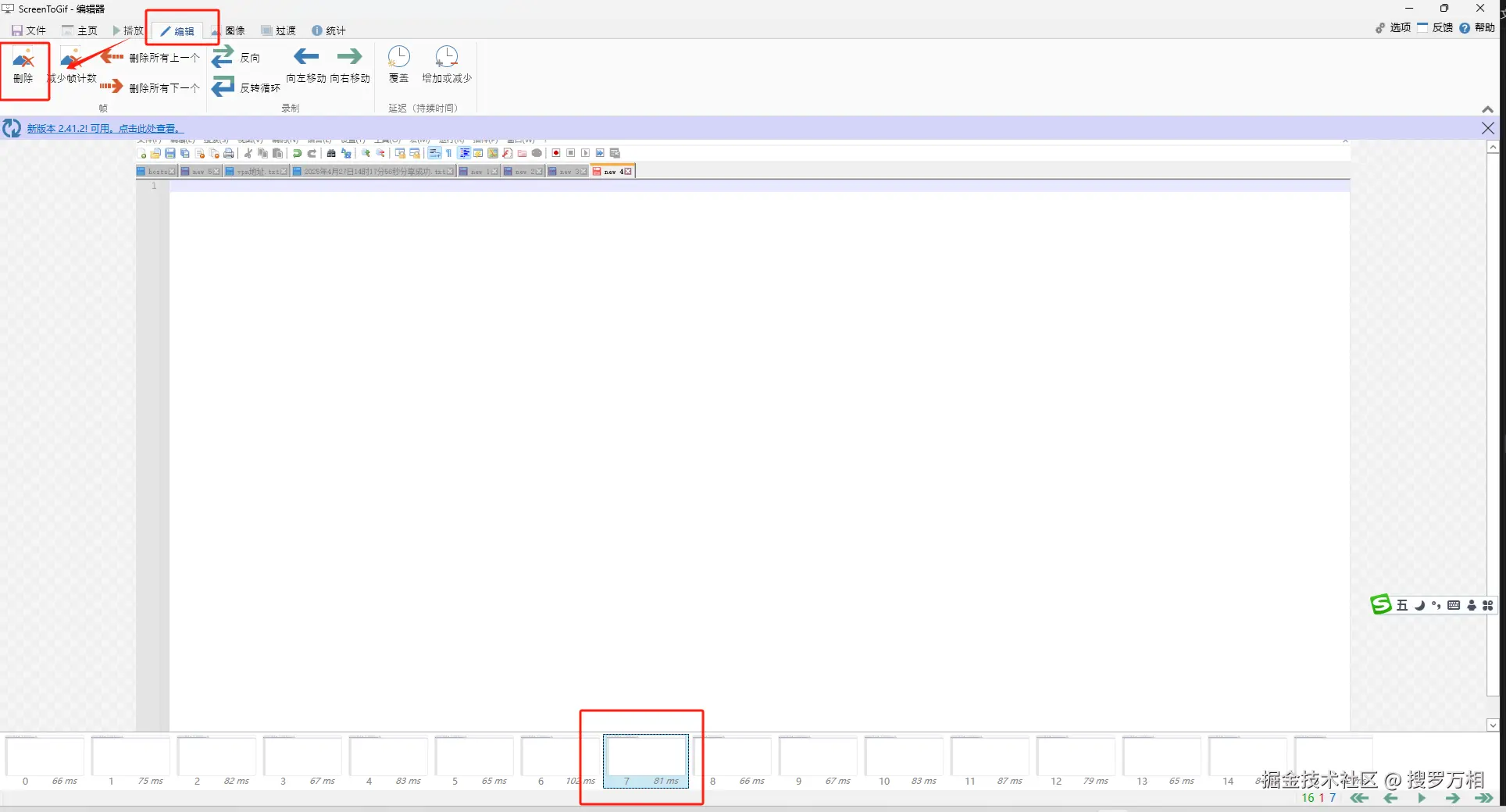Open the 文件 ribbon tab
The width and height of the screenshot is (1506, 812).
29,30
